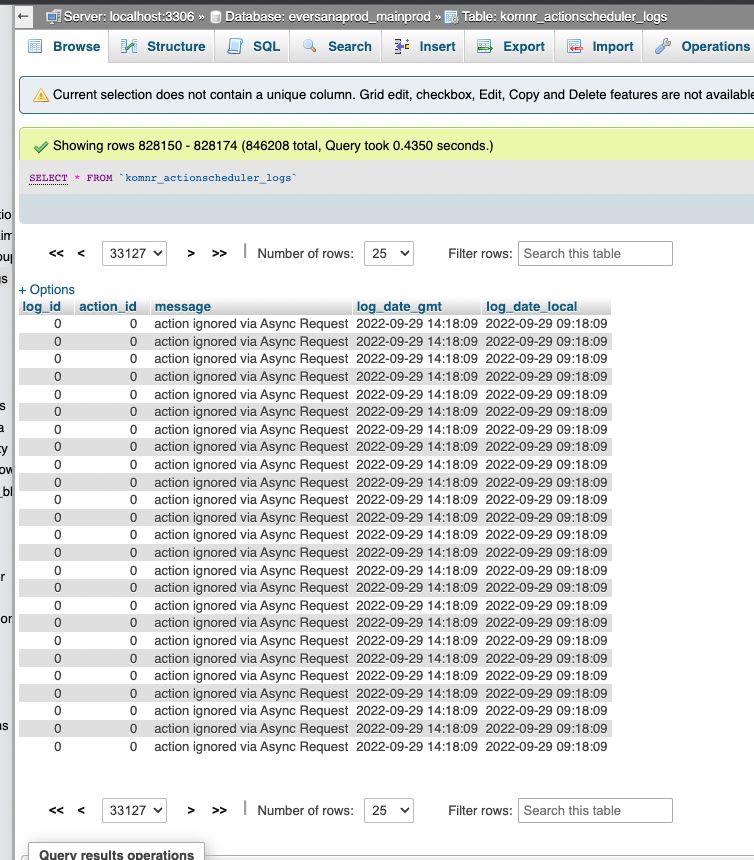Click the green checkmark success icon
Viewport: 754px width, 860px height.
41,146
